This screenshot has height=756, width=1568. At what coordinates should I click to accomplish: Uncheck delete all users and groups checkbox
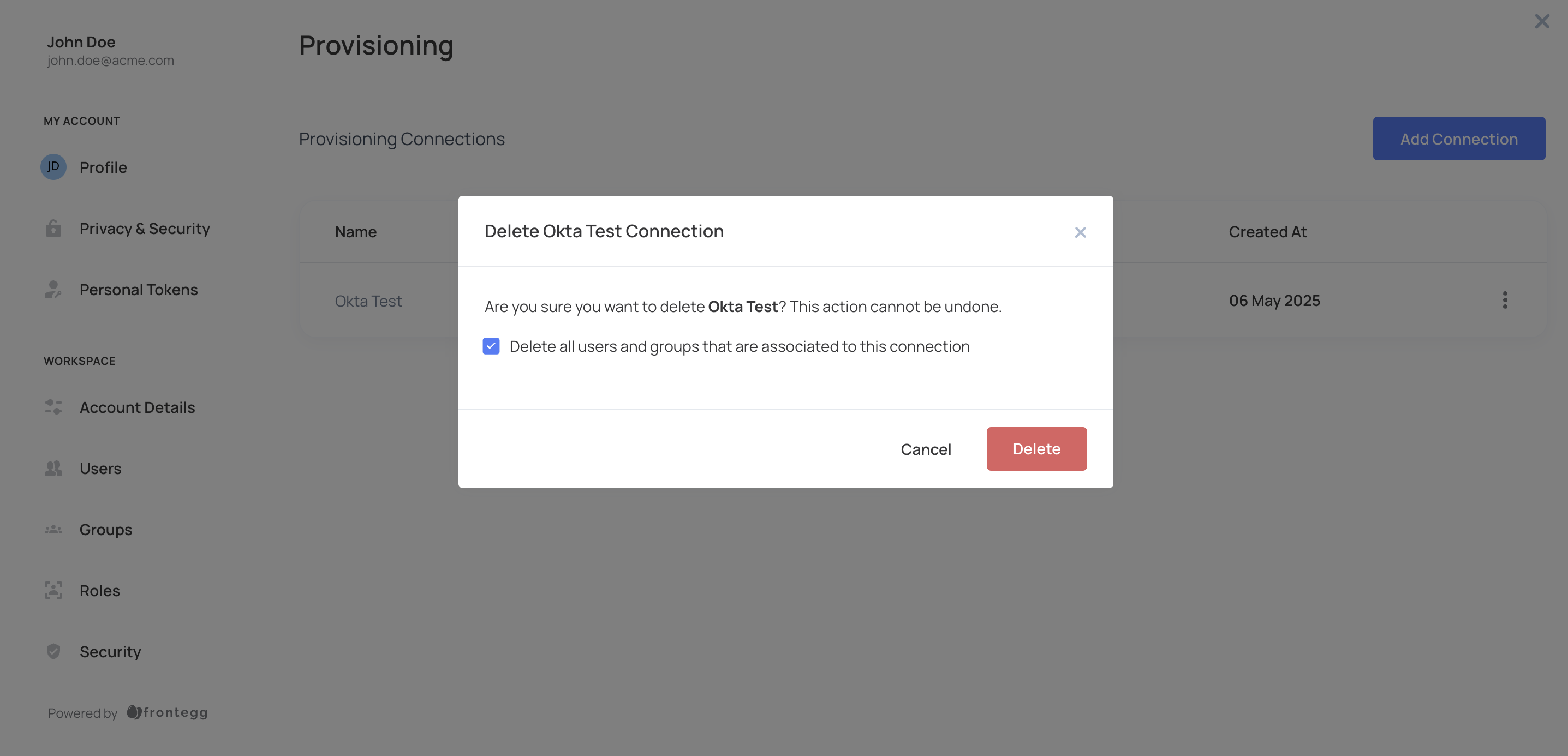click(491, 346)
